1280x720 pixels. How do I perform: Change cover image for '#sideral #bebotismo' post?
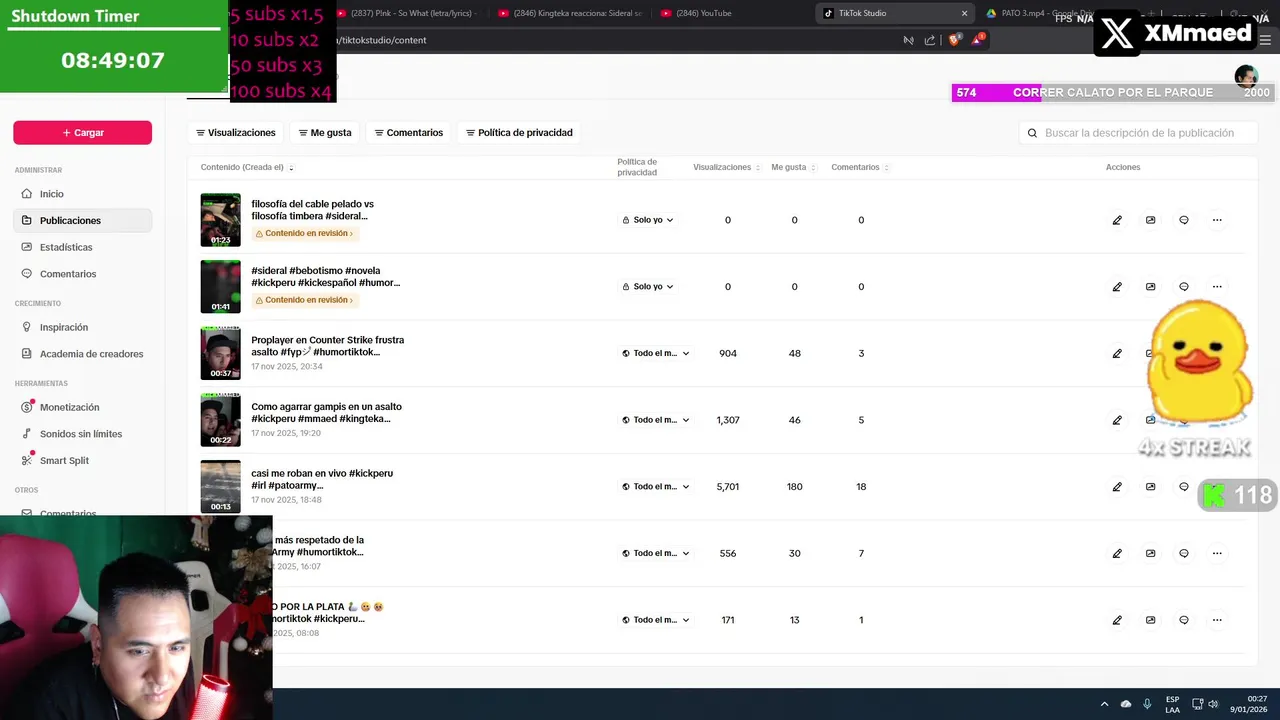point(1150,287)
